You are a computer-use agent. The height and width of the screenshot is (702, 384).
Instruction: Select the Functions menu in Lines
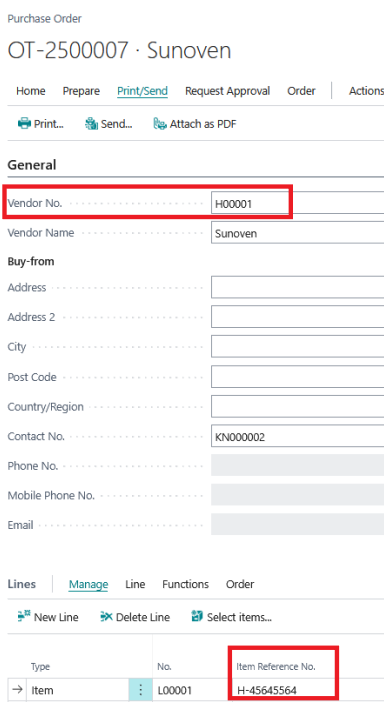185,584
